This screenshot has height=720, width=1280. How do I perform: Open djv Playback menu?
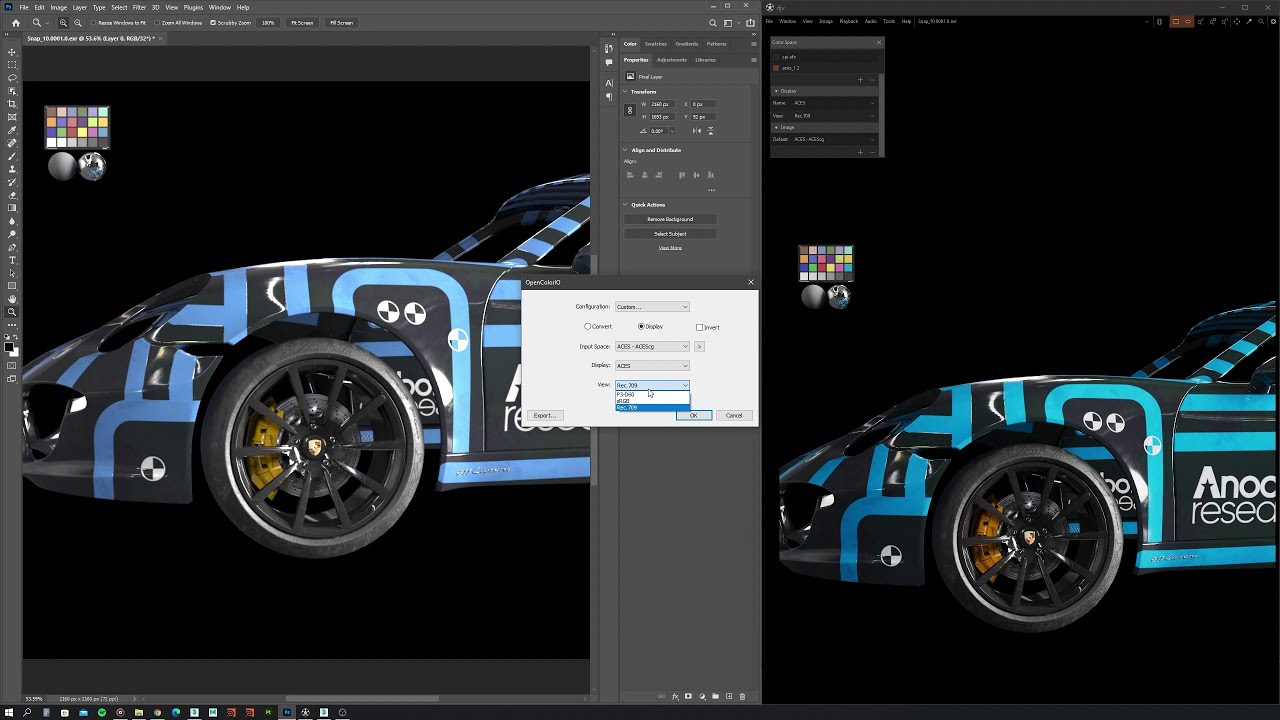coord(849,21)
